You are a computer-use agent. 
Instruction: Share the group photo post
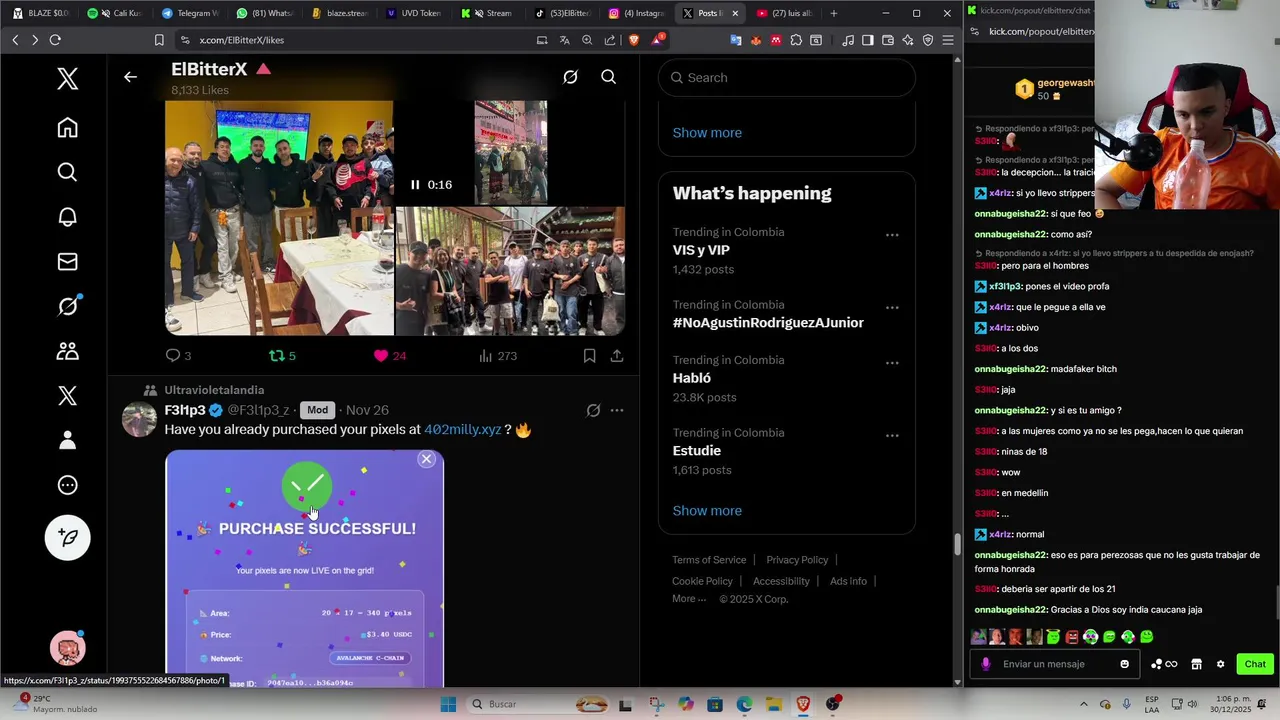(x=617, y=356)
